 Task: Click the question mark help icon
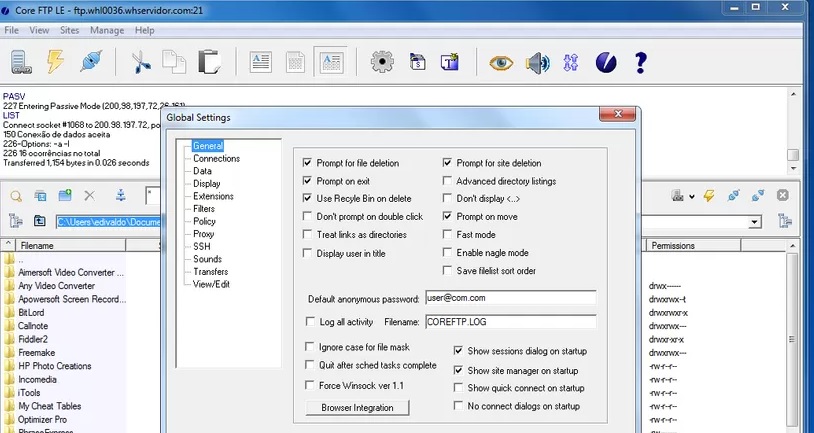641,63
